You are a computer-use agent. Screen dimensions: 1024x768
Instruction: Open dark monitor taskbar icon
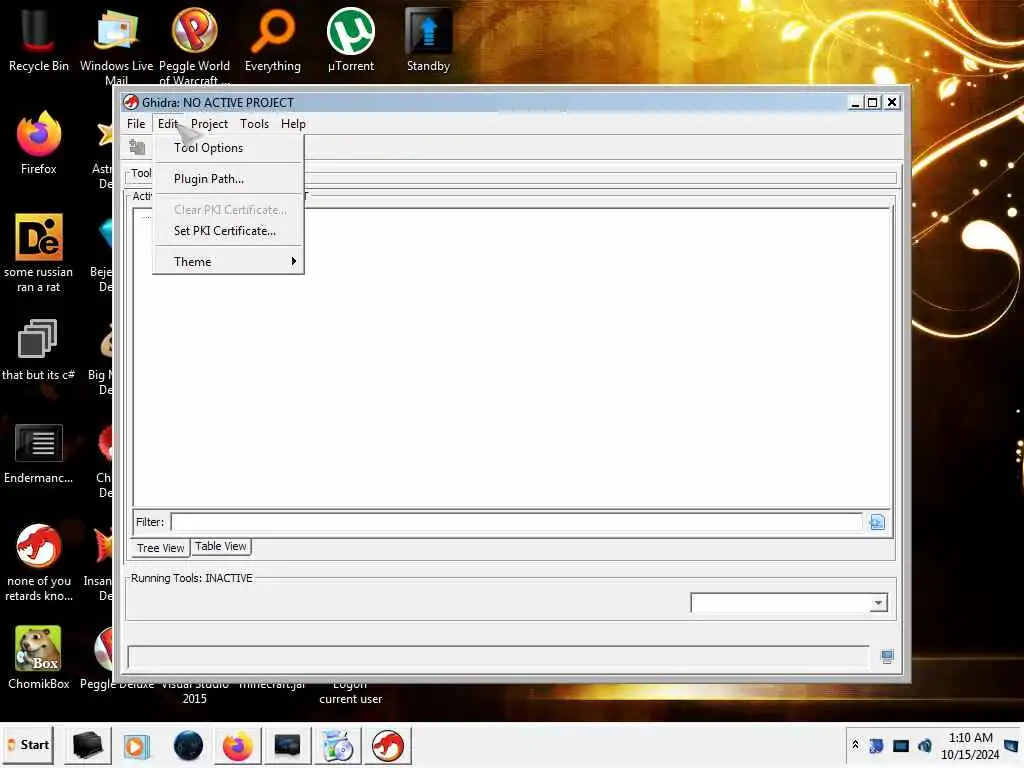click(x=287, y=746)
